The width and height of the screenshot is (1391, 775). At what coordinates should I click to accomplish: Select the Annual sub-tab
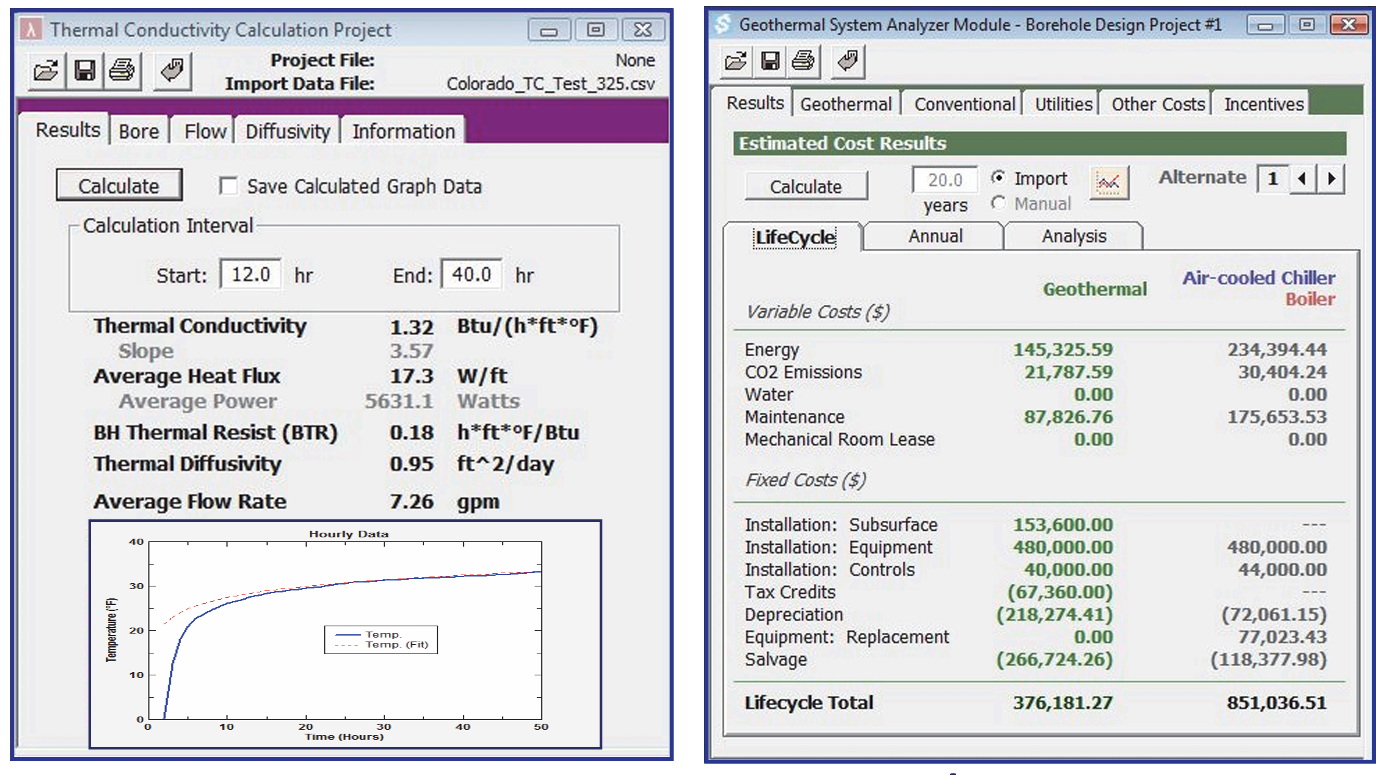(x=935, y=236)
